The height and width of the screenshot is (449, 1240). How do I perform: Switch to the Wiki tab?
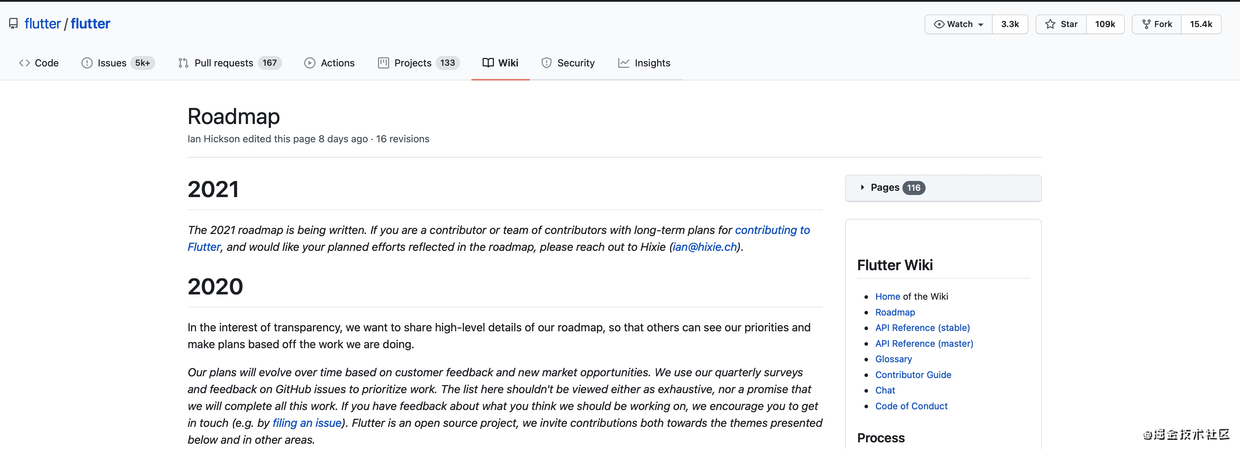(x=500, y=63)
